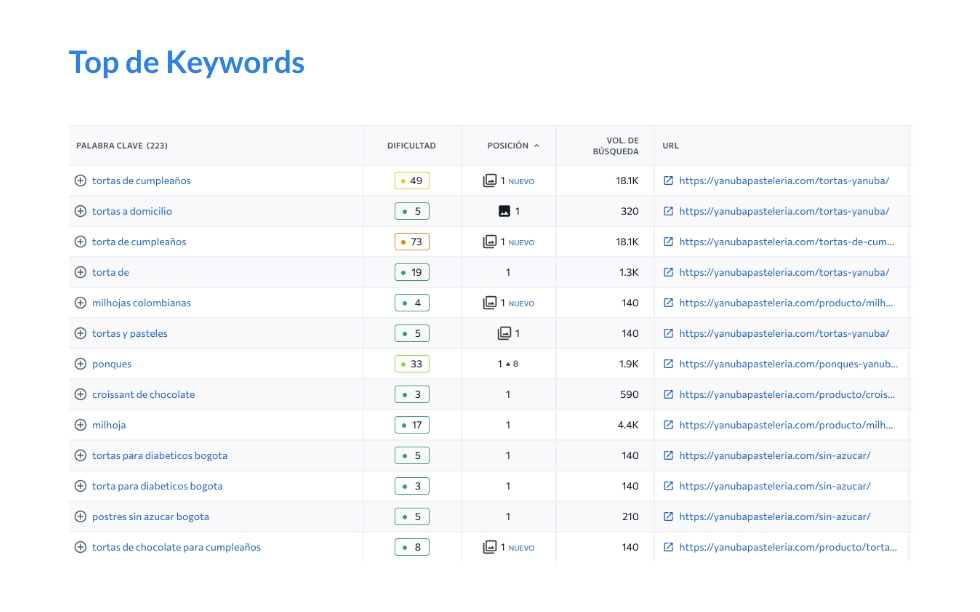Expand the 'tortas para diabeticos bogota' row

coord(80,456)
